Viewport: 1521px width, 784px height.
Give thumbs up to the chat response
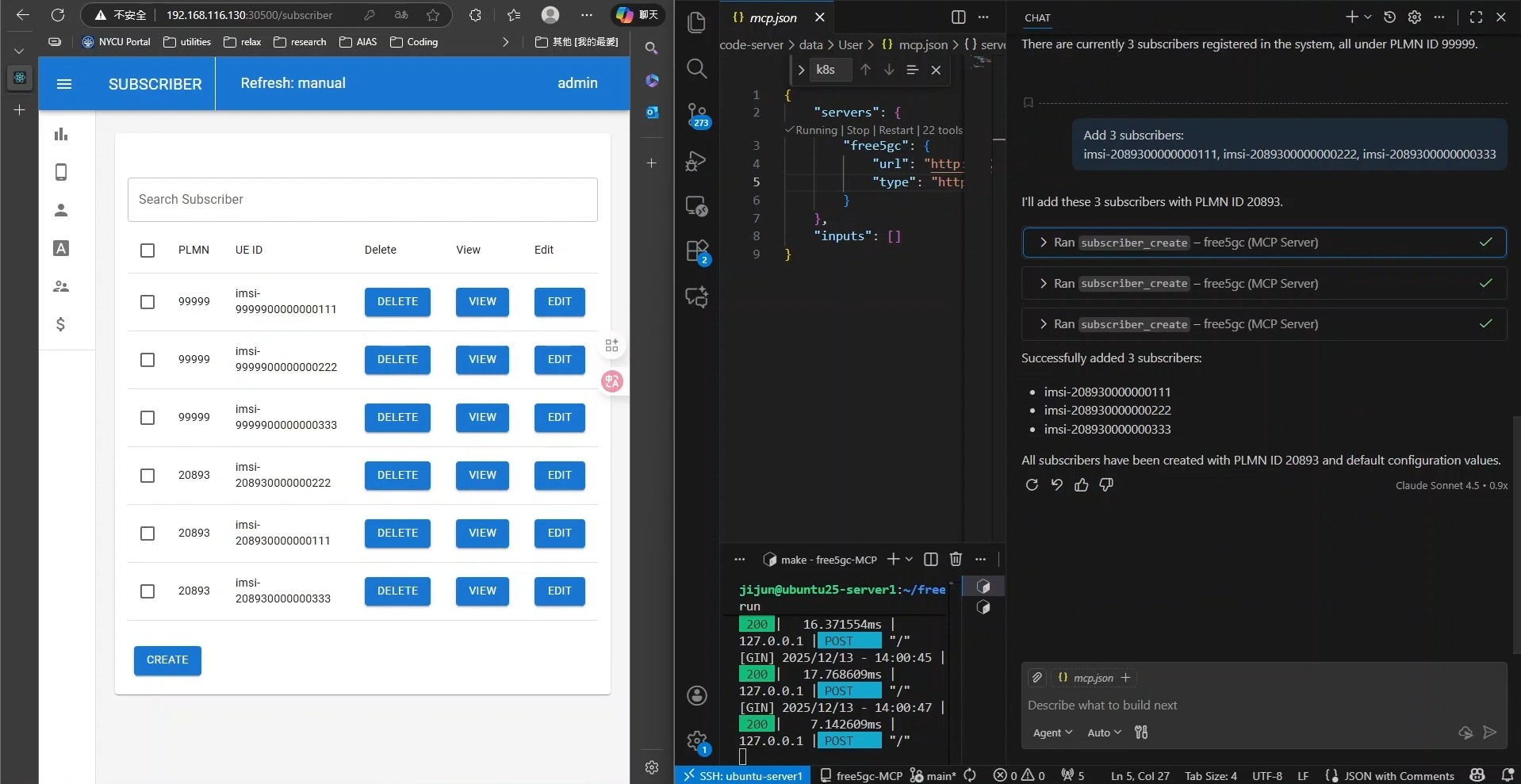pos(1081,485)
